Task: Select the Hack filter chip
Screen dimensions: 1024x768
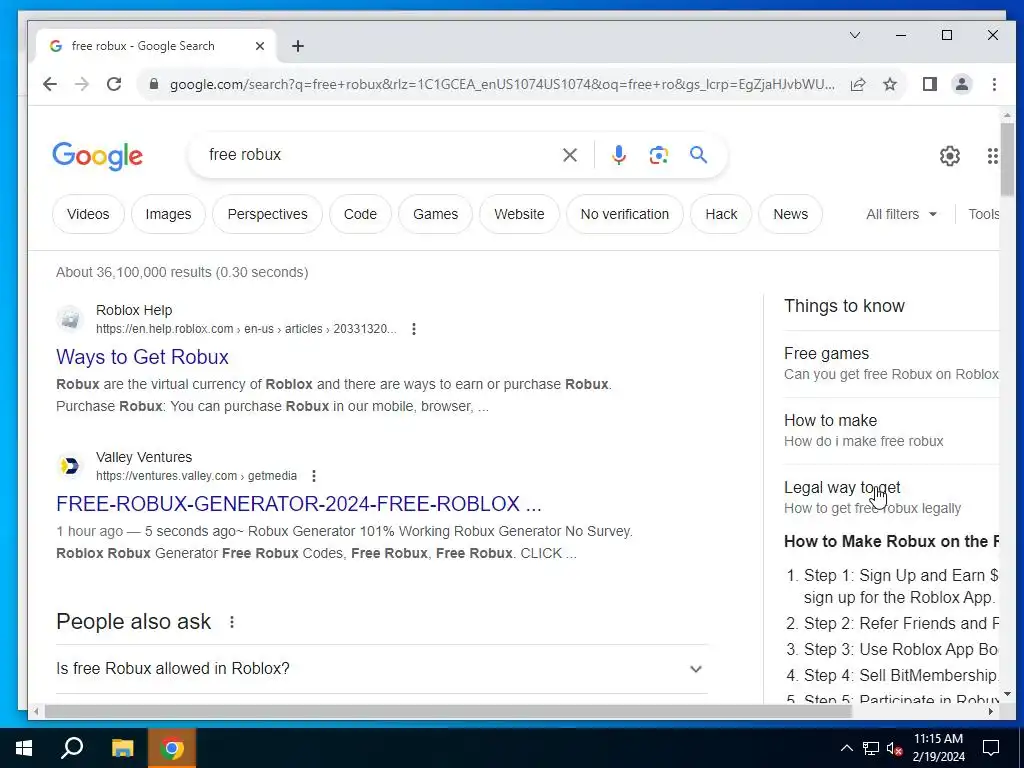Action: pyautogui.click(x=721, y=214)
